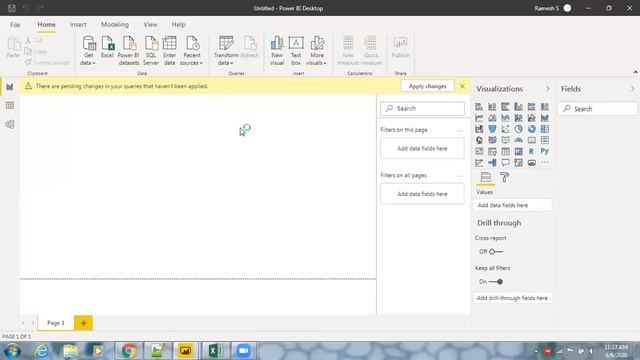Click the Apply changes button

pos(427,86)
